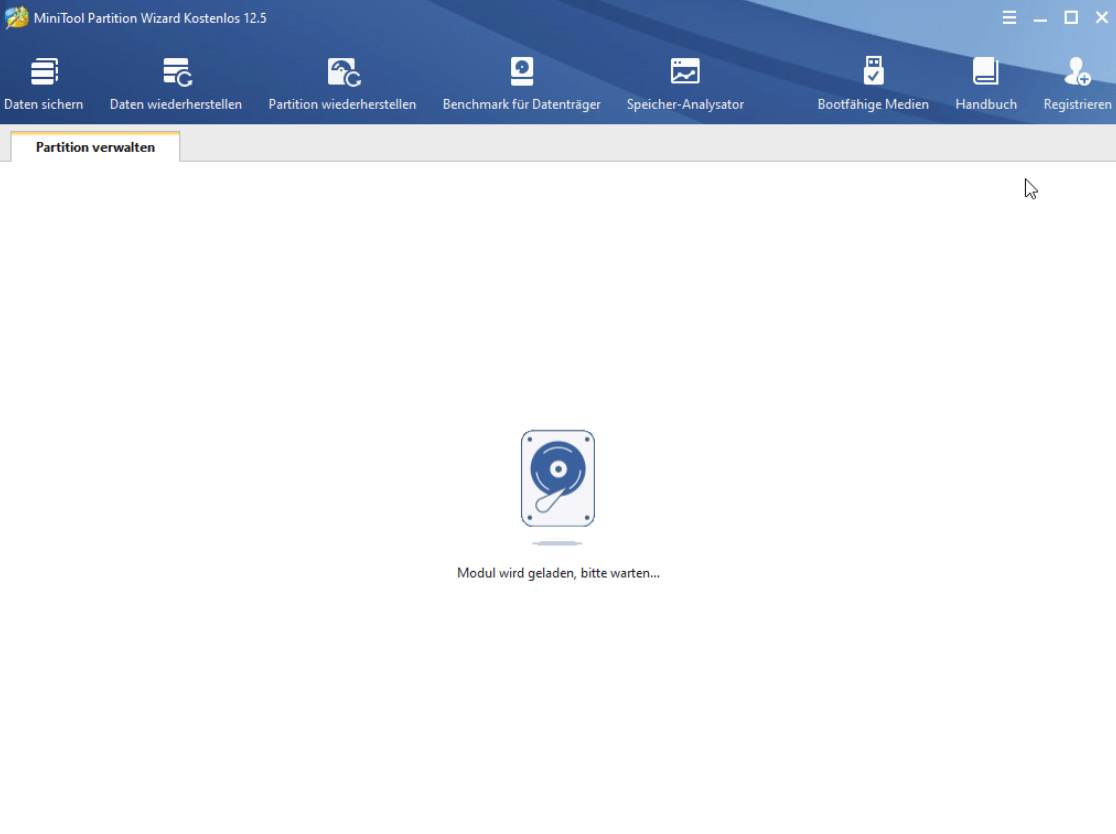The image size is (1116, 834).
Task: Open the Speicher-Analysator tool
Action: [685, 84]
